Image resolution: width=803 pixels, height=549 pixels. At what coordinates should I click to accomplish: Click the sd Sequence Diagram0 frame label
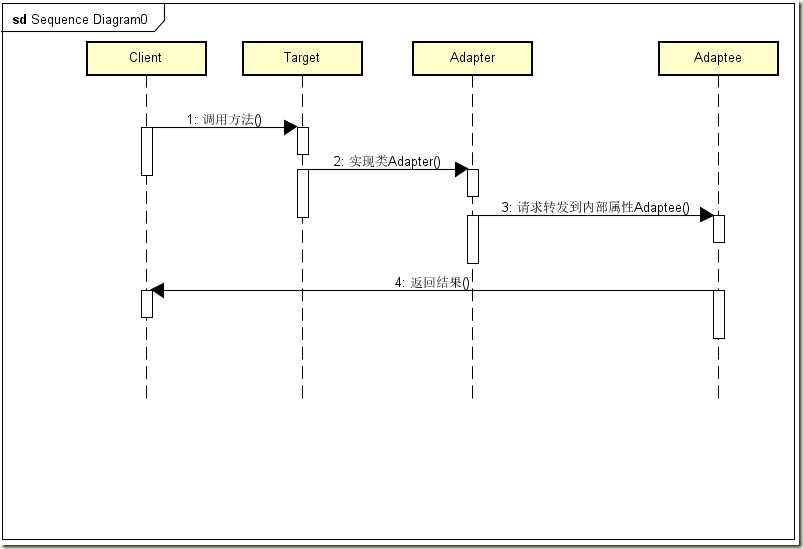(x=80, y=19)
